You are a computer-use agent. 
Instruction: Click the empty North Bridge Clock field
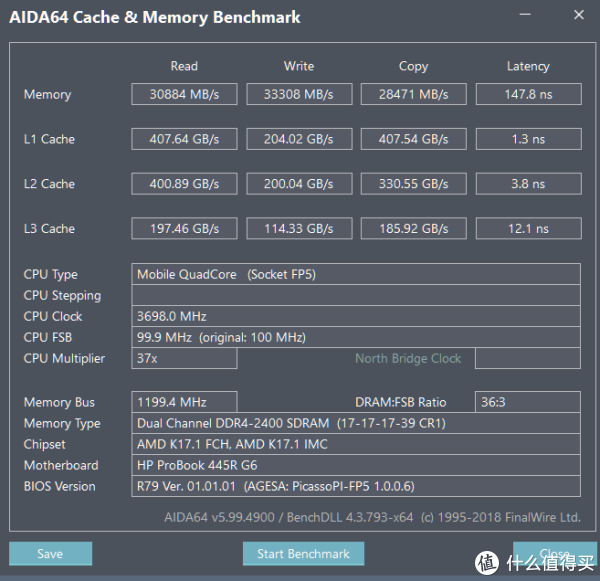click(528, 358)
